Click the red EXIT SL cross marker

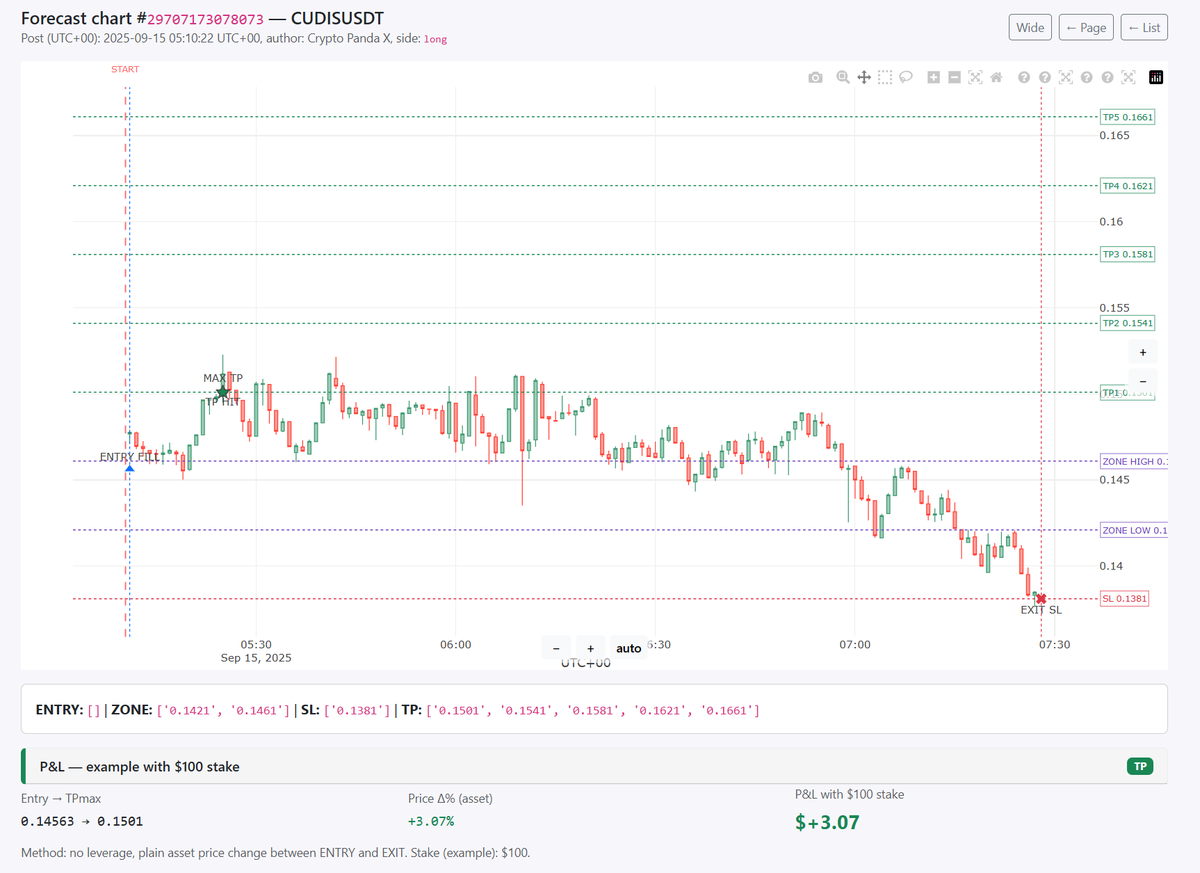pyautogui.click(x=1042, y=598)
